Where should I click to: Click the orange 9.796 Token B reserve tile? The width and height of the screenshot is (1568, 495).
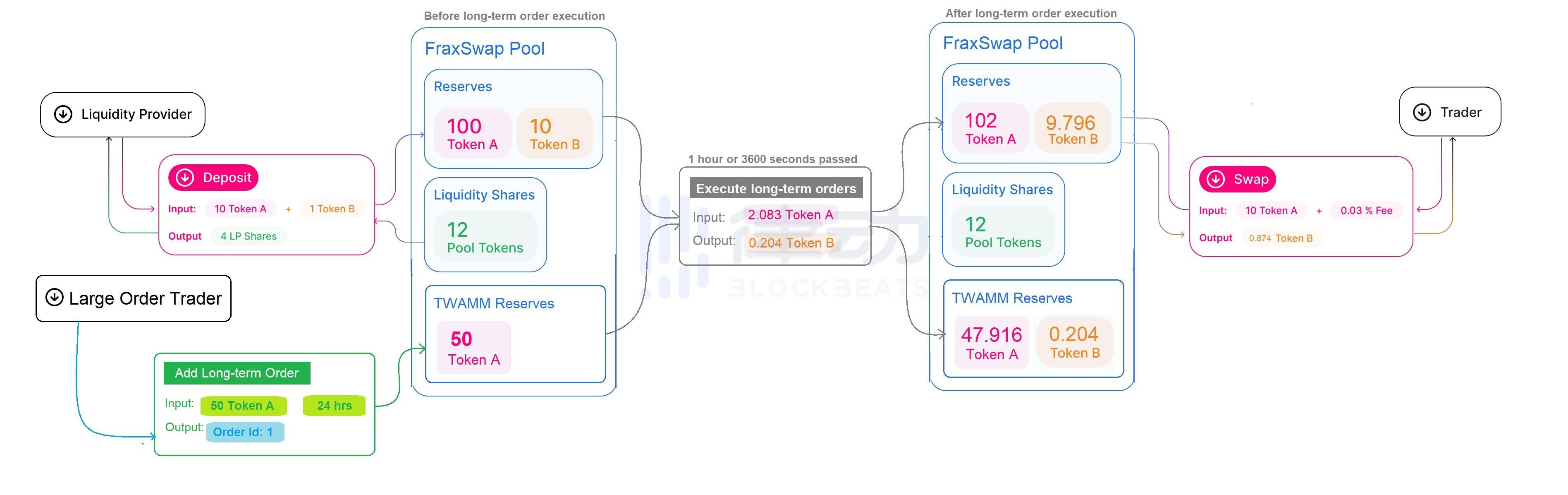pos(1072,129)
